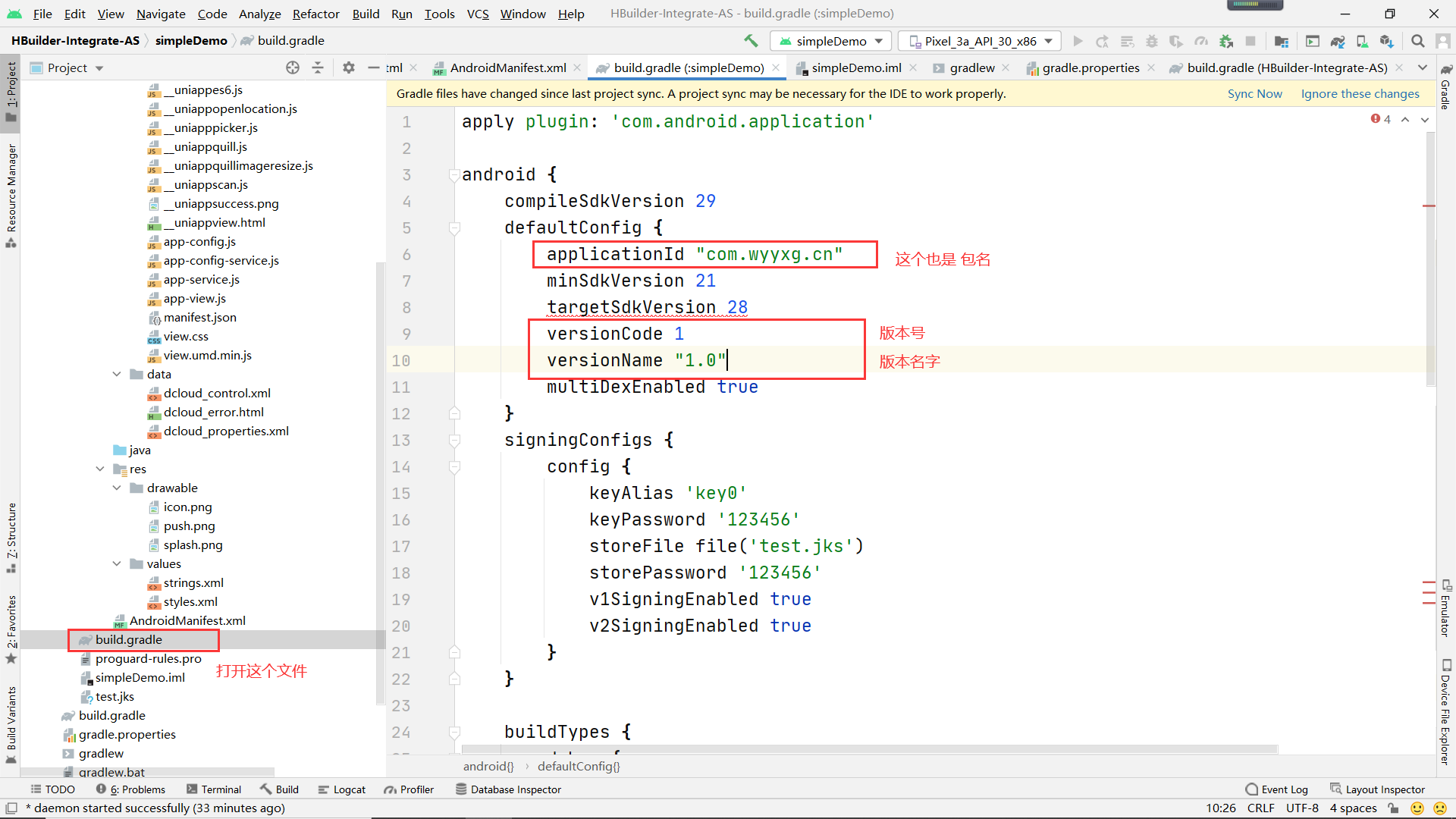
Task: Click Attach Debugger to Android Process icon
Action: (1226, 42)
